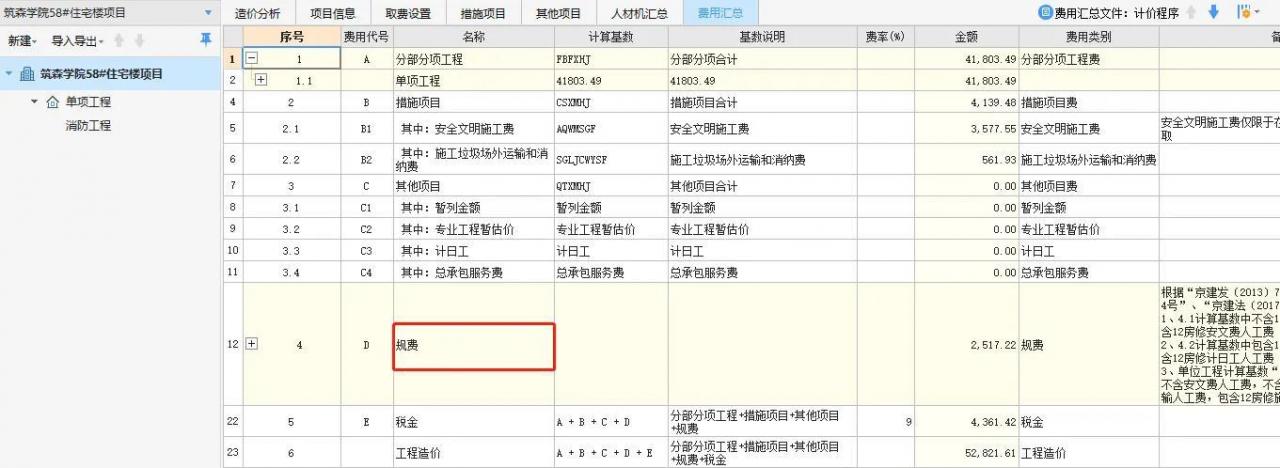Click the 基数说明 column header

coord(761,37)
